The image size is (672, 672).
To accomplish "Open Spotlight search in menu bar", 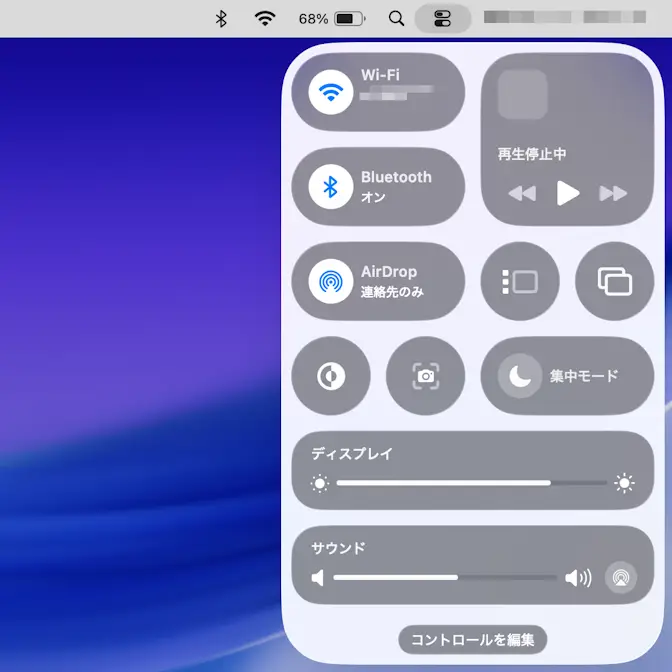I will (397, 18).
